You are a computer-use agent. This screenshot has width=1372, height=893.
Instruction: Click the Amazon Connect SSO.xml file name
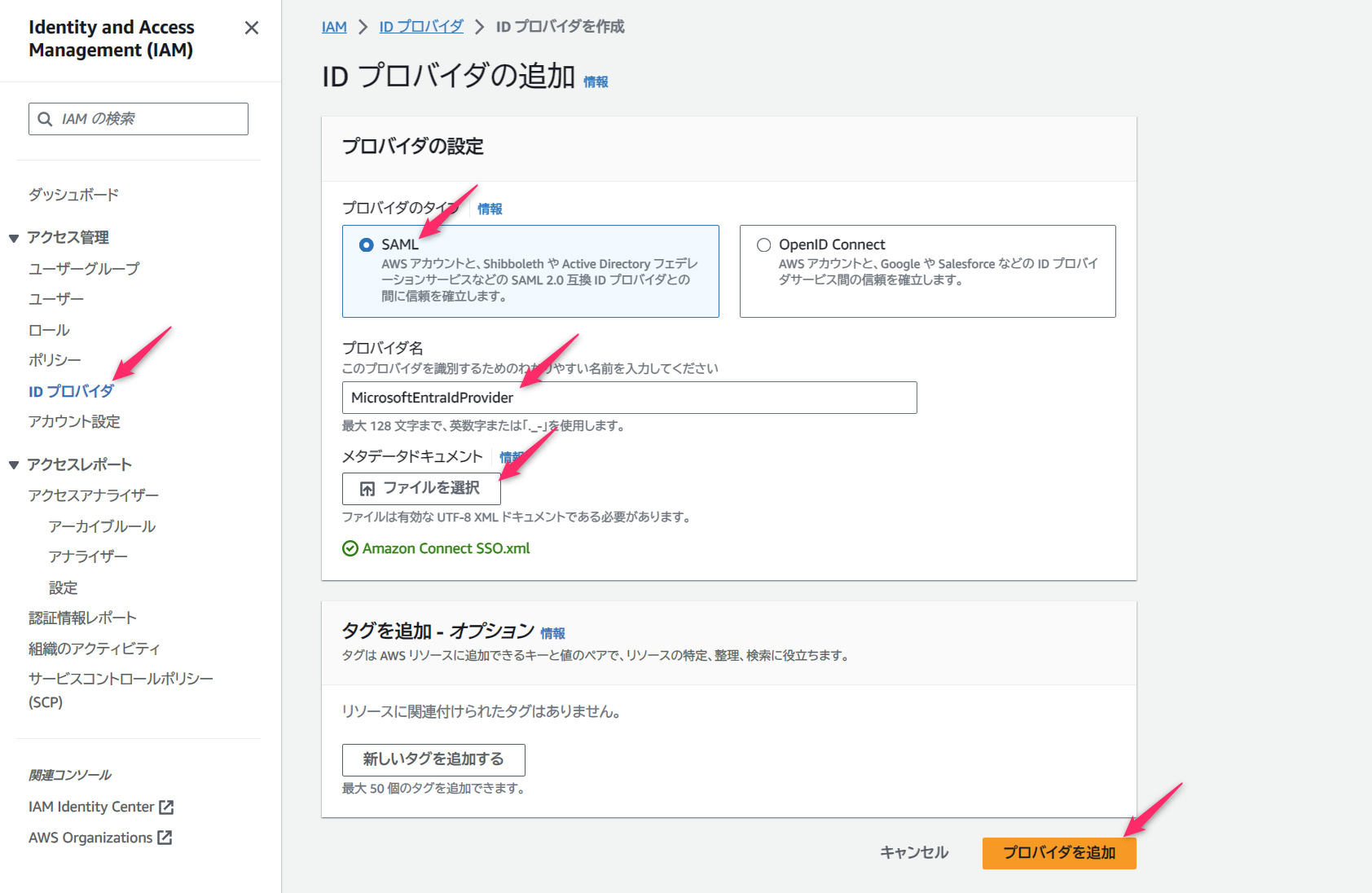click(x=446, y=548)
